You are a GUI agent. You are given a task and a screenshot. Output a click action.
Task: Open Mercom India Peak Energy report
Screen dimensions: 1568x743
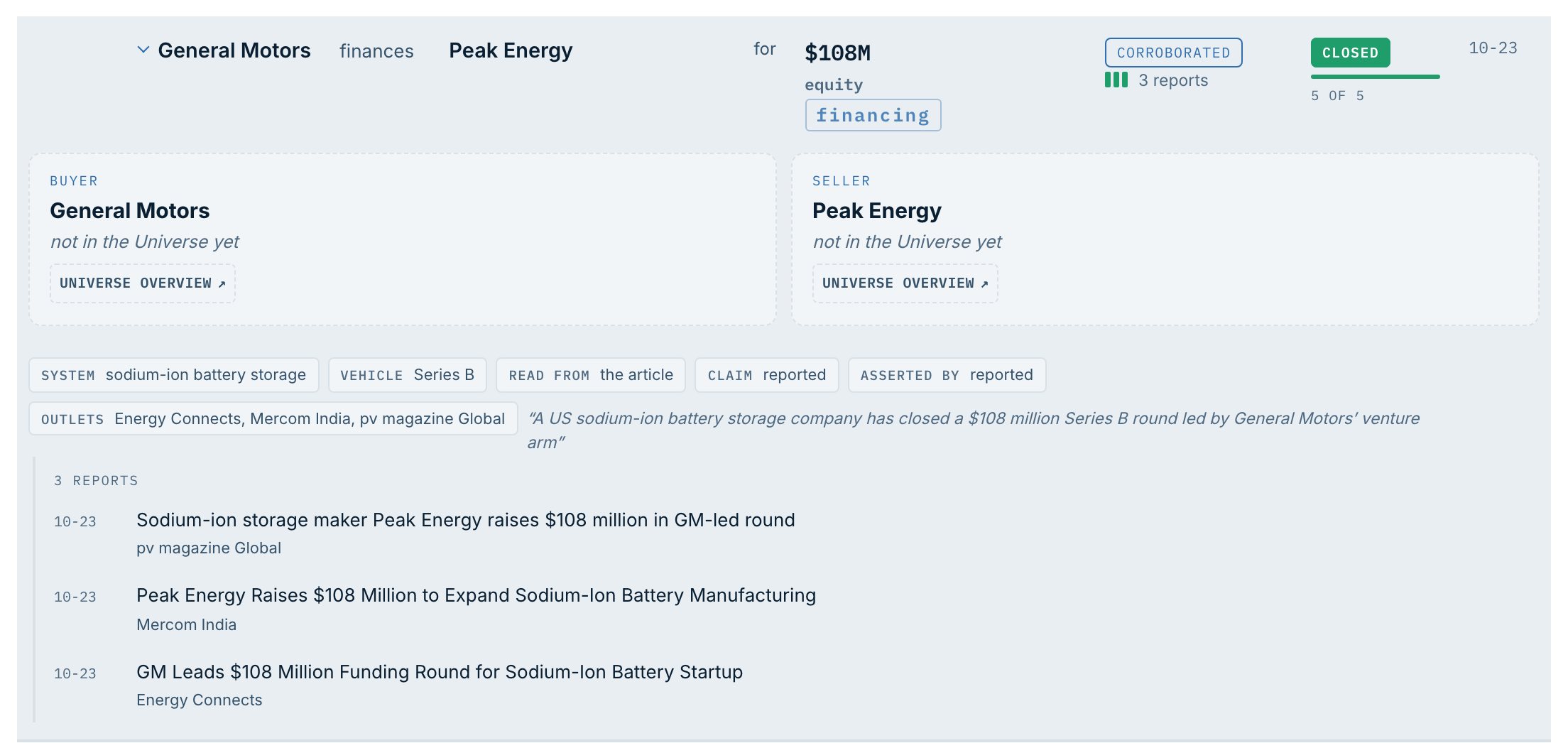click(x=476, y=595)
